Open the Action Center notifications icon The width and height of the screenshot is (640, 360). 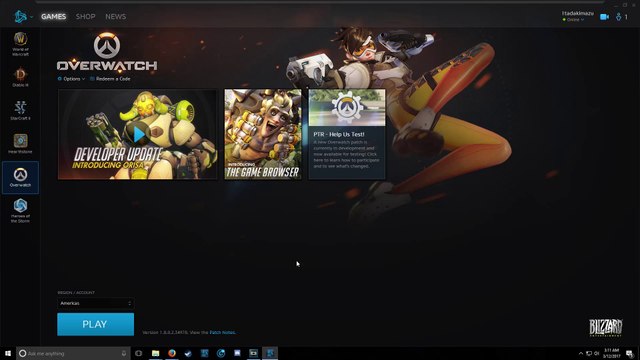point(630,353)
